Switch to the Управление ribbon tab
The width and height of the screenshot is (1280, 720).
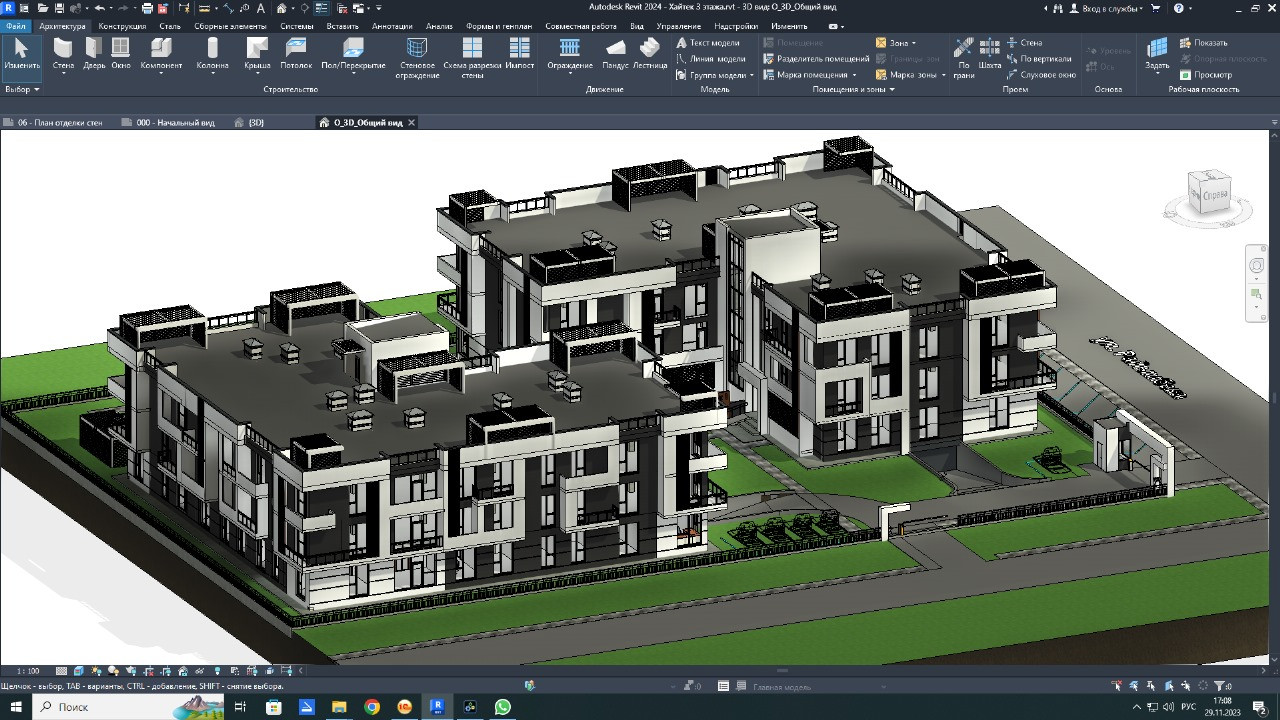click(679, 26)
